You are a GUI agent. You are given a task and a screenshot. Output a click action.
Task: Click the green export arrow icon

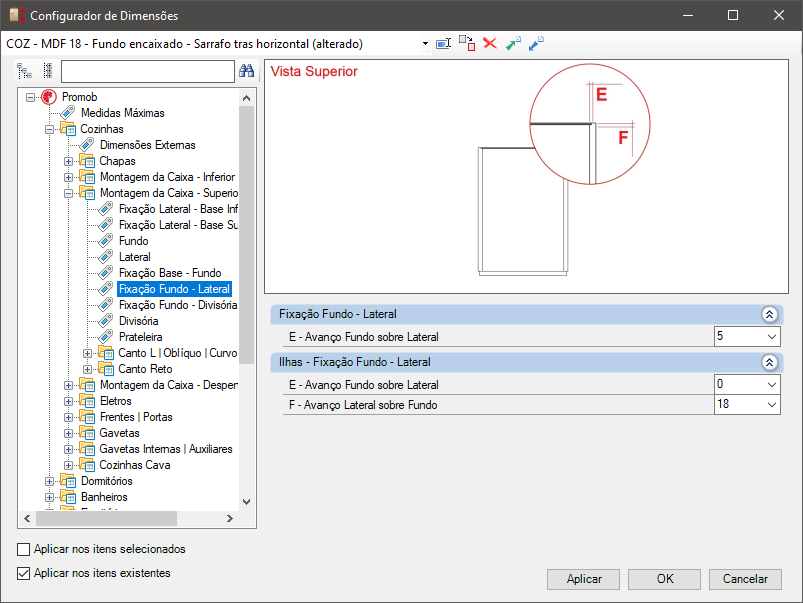tap(513, 44)
